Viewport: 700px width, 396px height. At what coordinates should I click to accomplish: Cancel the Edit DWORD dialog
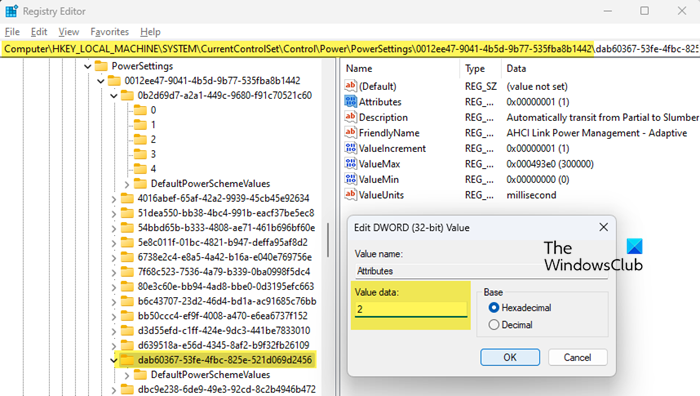(x=577, y=357)
